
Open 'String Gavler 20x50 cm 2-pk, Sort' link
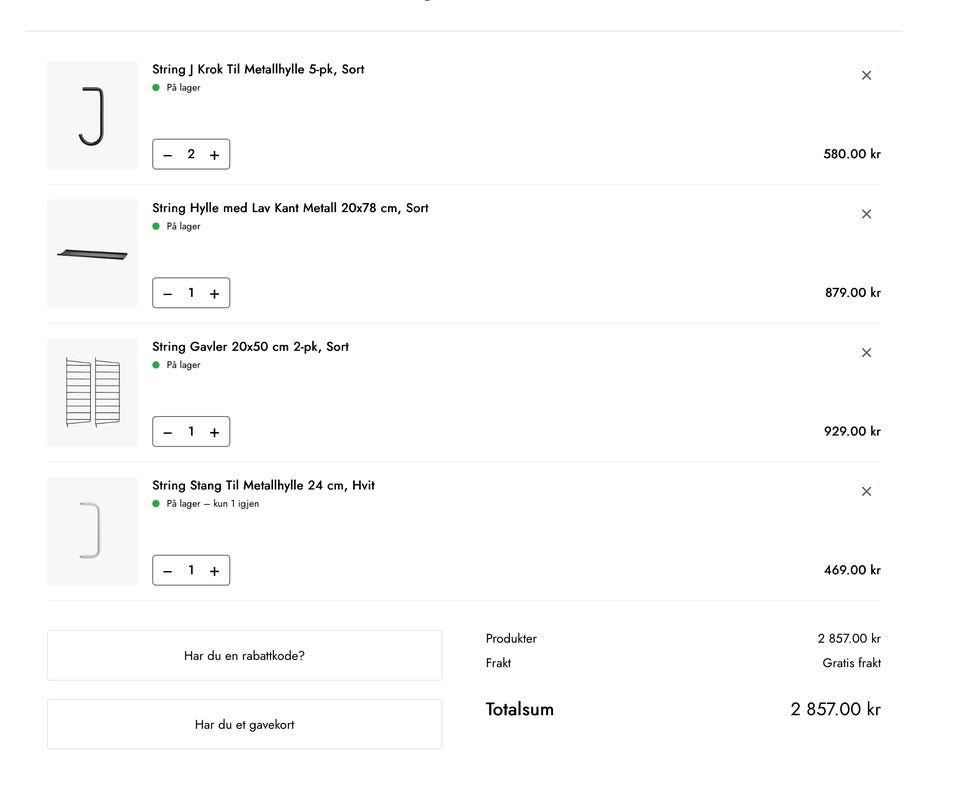(250, 347)
